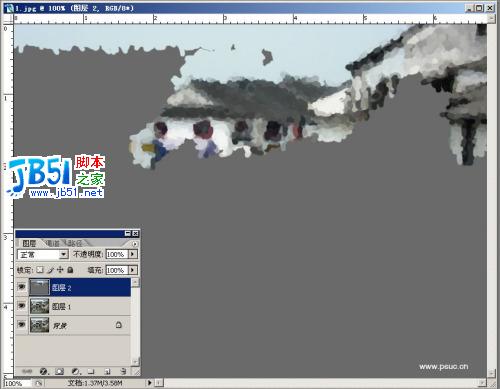
Task: Open the 填充 fill slider arrow
Action: pyautogui.click(x=133, y=270)
